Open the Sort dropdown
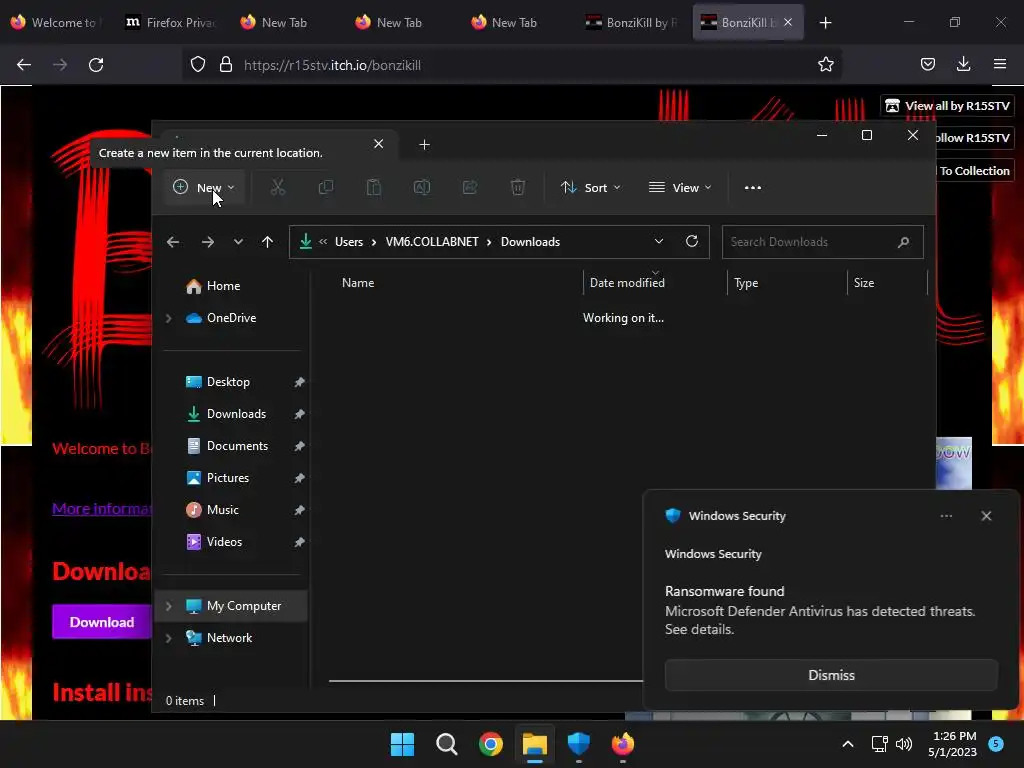 (x=590, y=187)
